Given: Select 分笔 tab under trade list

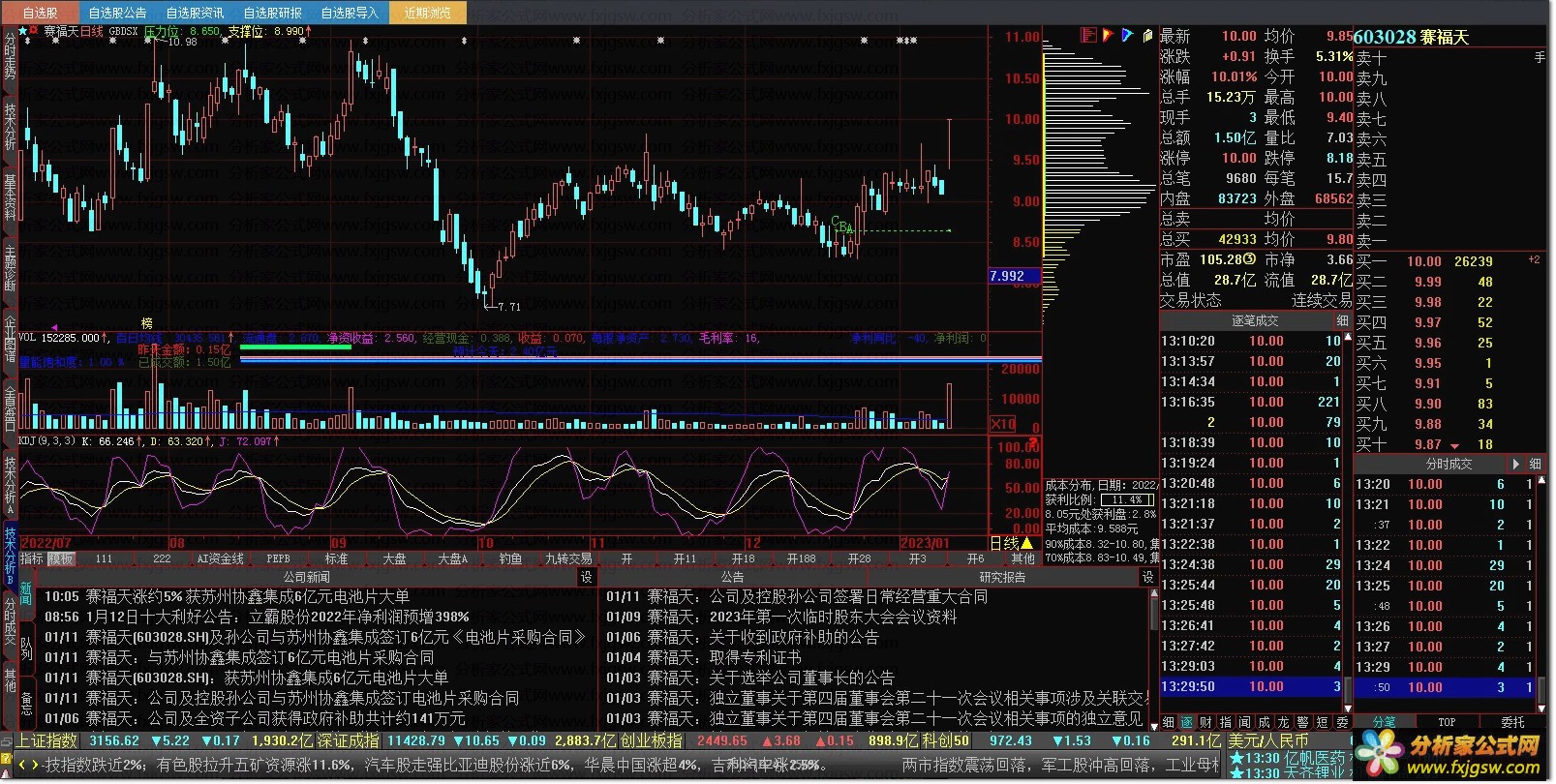Looking at the screenshot, I should click(1385, 722).
